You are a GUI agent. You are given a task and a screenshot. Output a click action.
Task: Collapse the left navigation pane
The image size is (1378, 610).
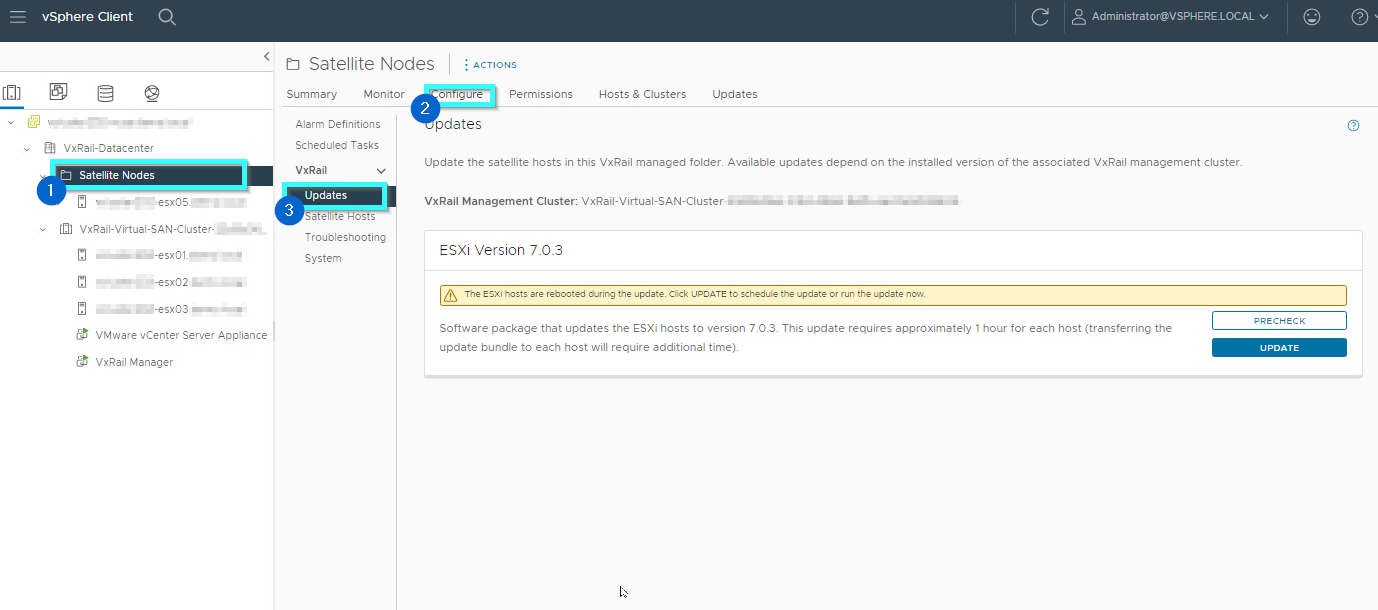(266, 56)
